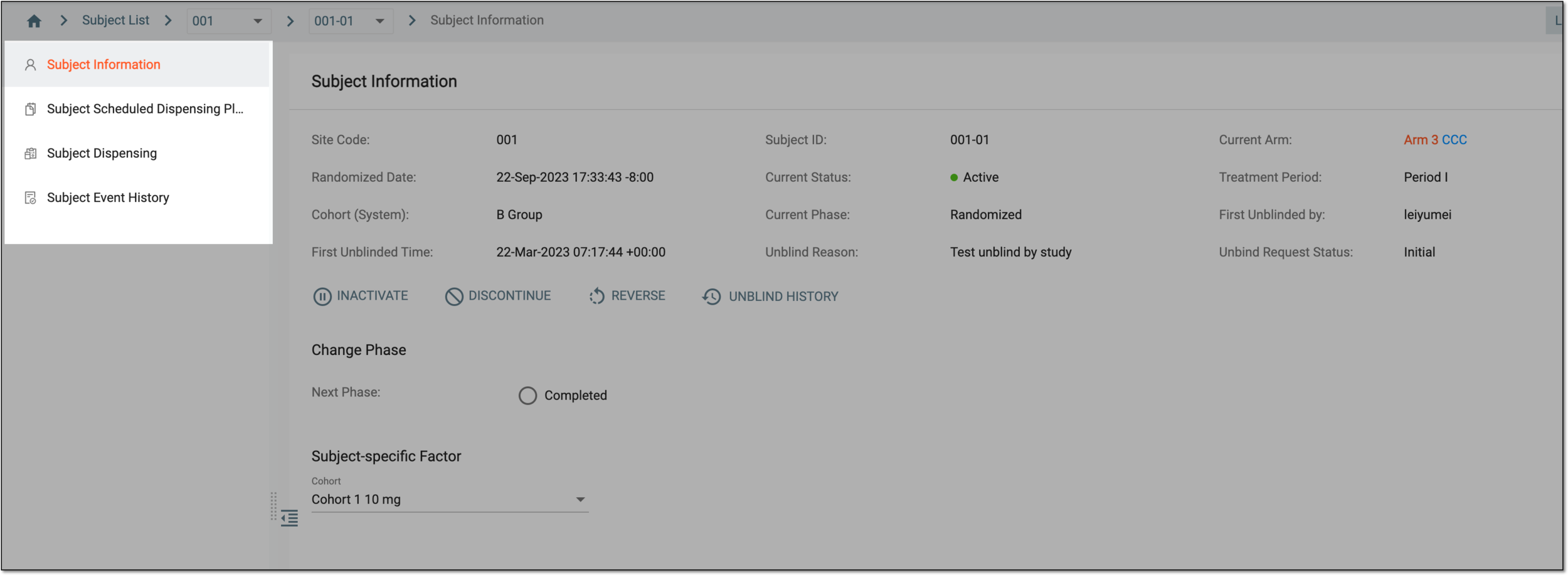Image resolution: width=1568 pixels, height=575 pixels.
Task: Click Unbind Request Status value Initial
Action: (1419, 252)
